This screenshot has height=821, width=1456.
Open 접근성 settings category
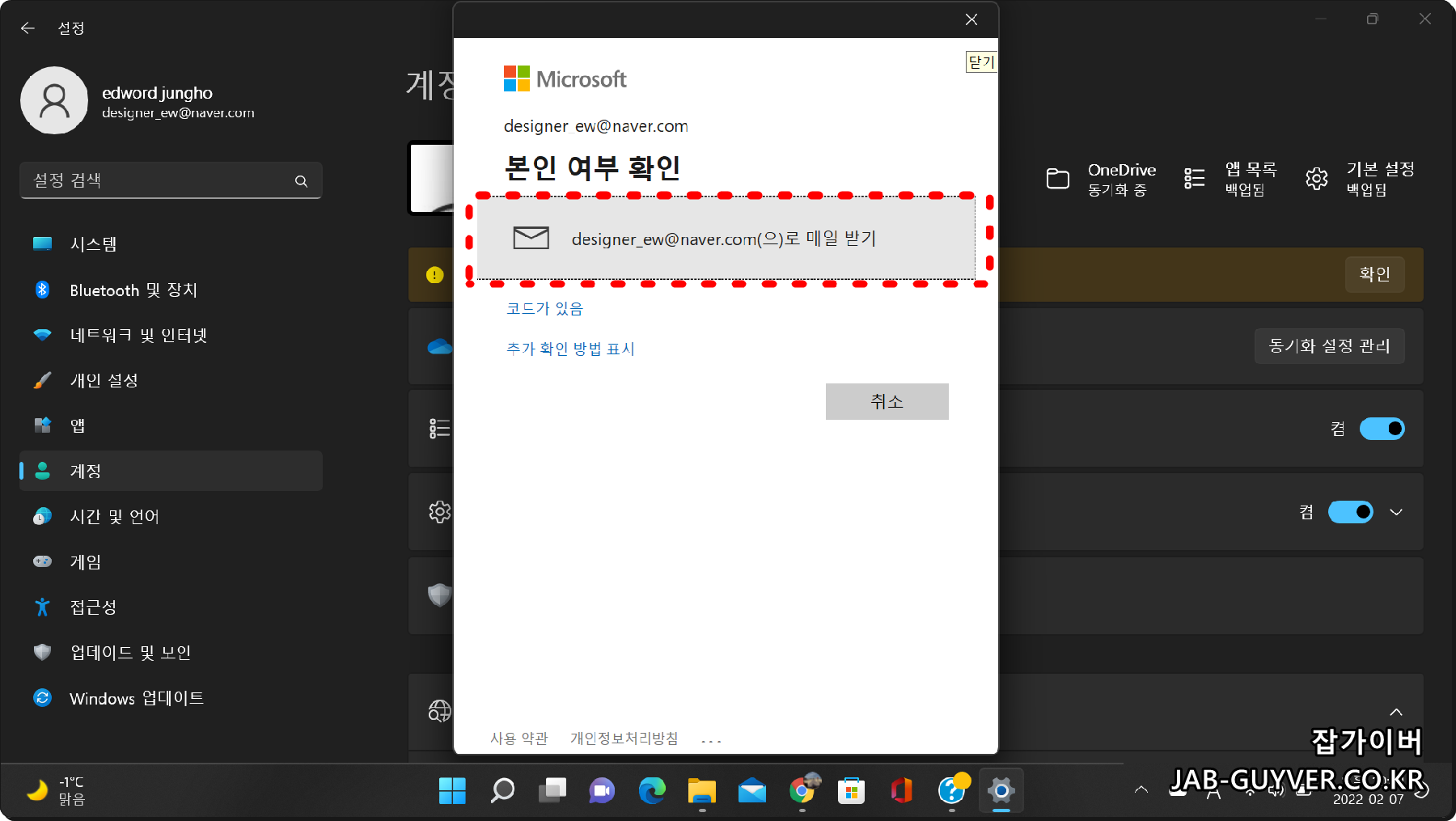point(171,607)
